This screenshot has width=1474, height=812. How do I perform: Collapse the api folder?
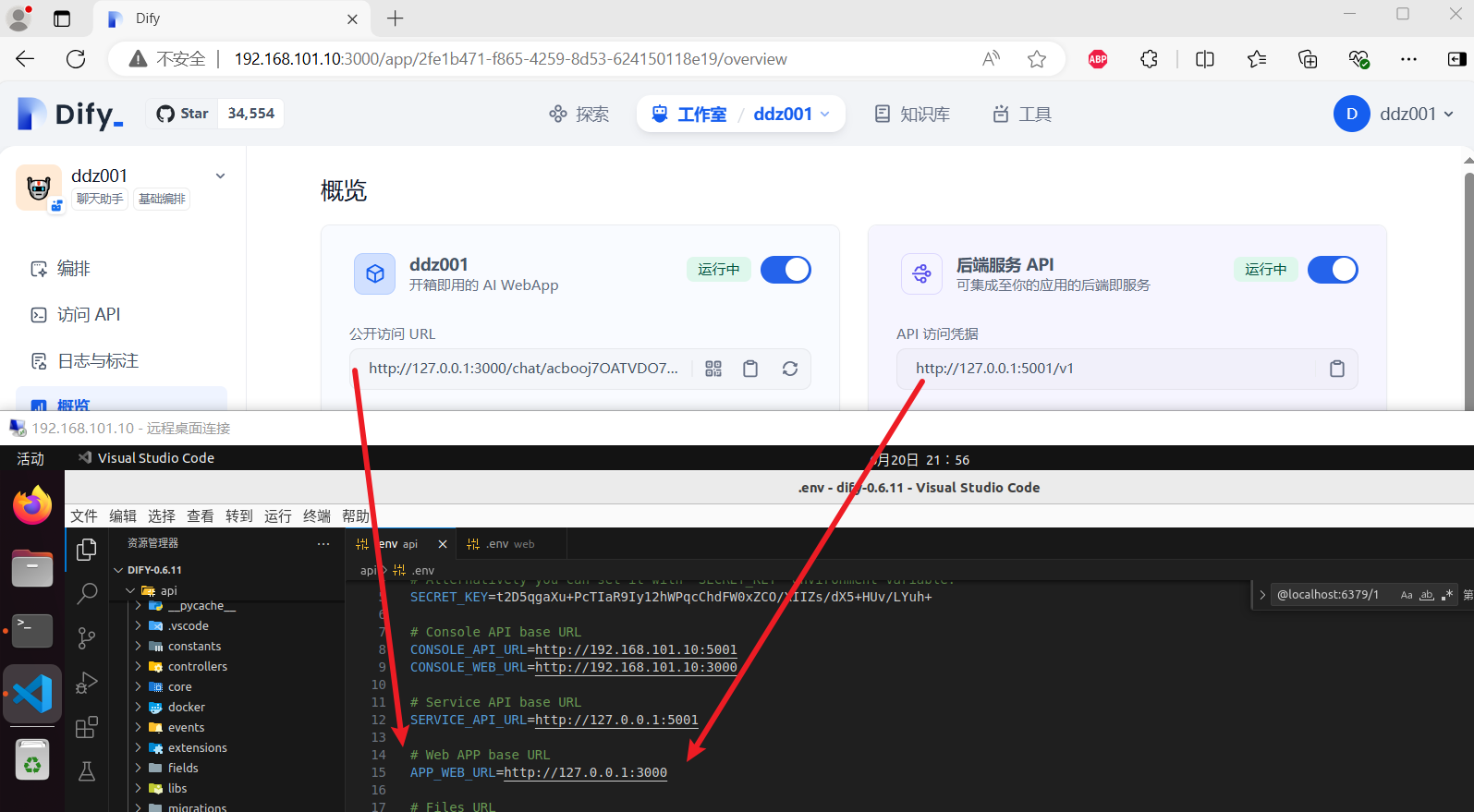(x=226, y=590)
